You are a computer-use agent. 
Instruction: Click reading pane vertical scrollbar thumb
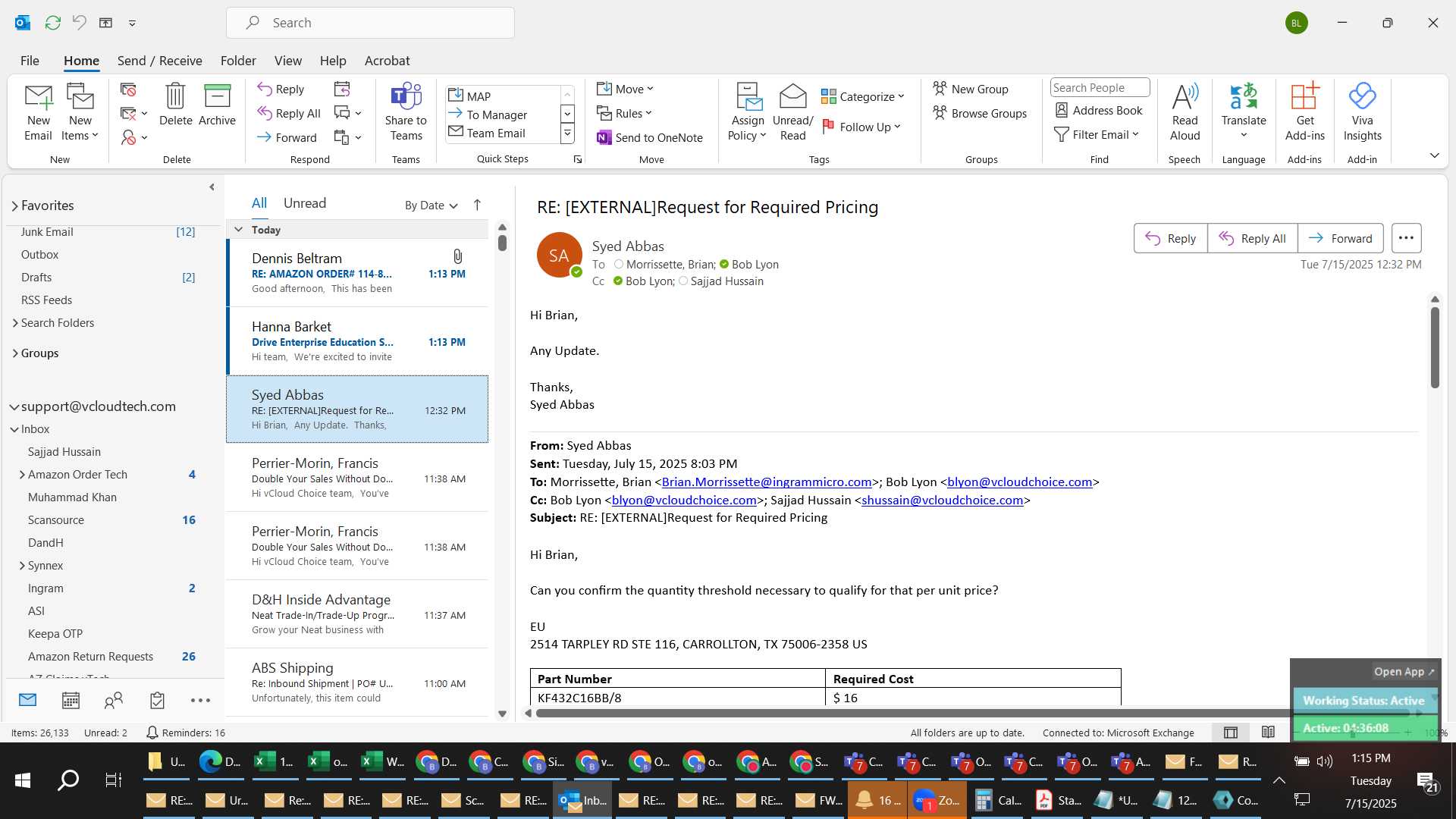1435,347
